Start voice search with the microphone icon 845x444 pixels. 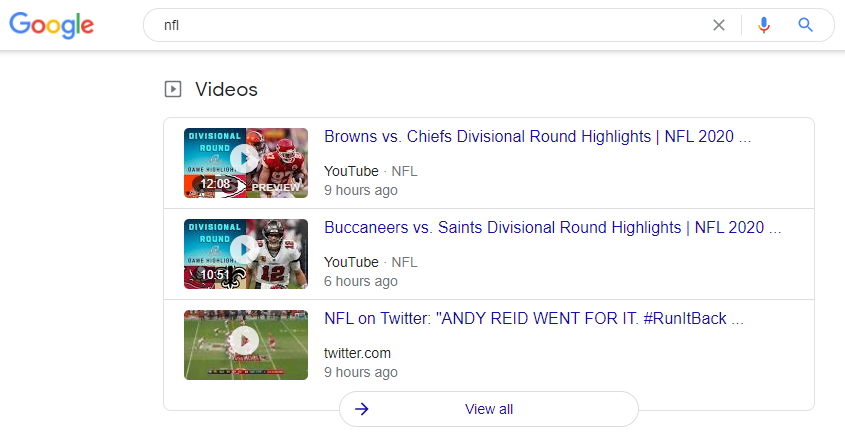[x=764, y=25]
